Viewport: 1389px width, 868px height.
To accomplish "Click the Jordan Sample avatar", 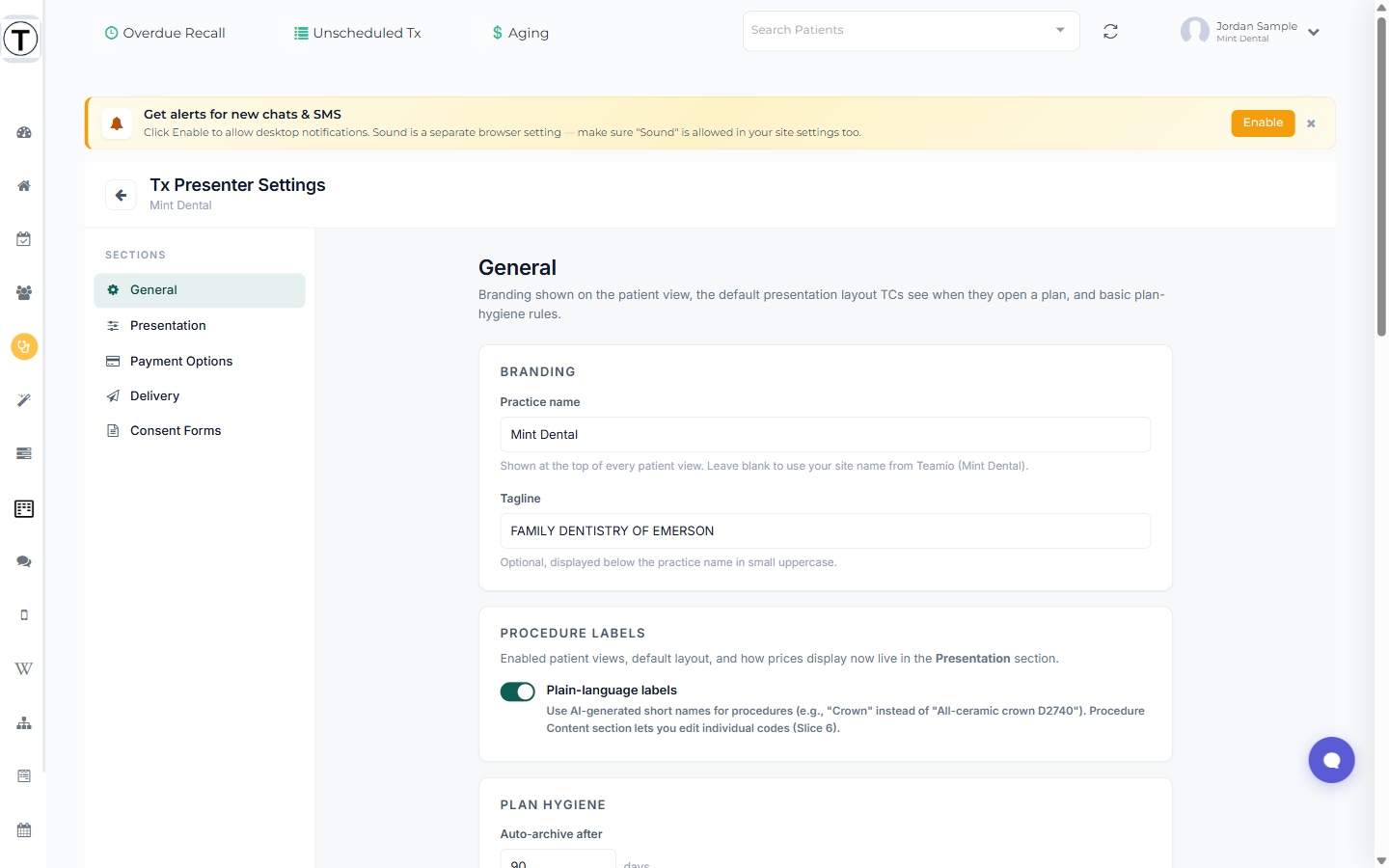I will coord(1194,31).
